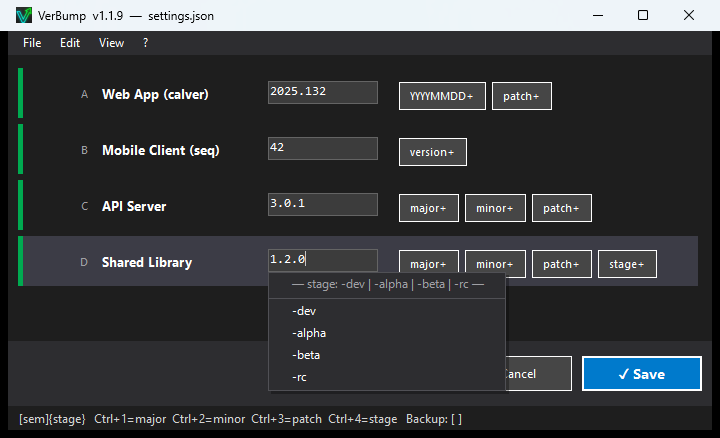This screenshot has width=720, height=438.
Task: Click stage+ for Shared Library
Action: click(627, 264)
